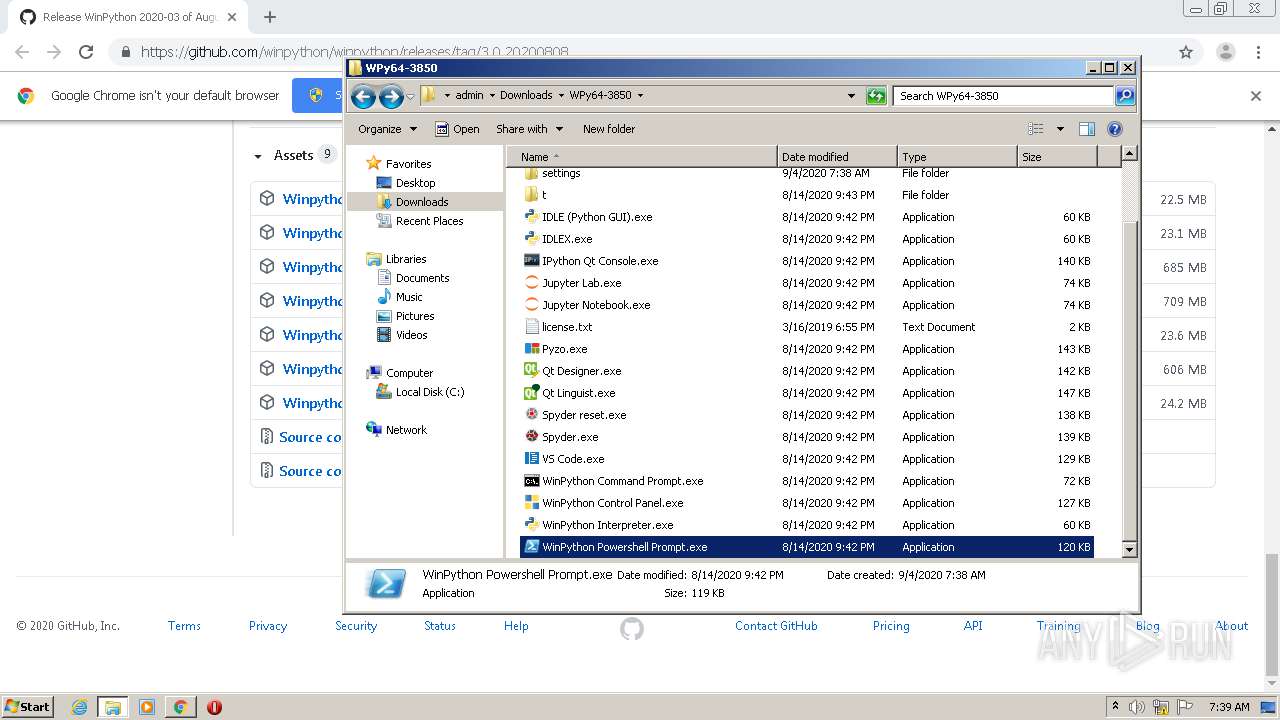The width and height of the screenshot is (1280, 720).
Task: Click the Explorer search magnifier icon
Action: coord(1125,96)
